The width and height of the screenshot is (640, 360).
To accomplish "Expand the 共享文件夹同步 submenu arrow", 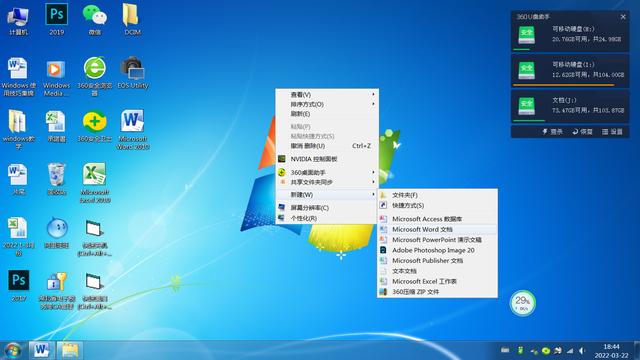I will pyautogui.click(x=373, y=182).
